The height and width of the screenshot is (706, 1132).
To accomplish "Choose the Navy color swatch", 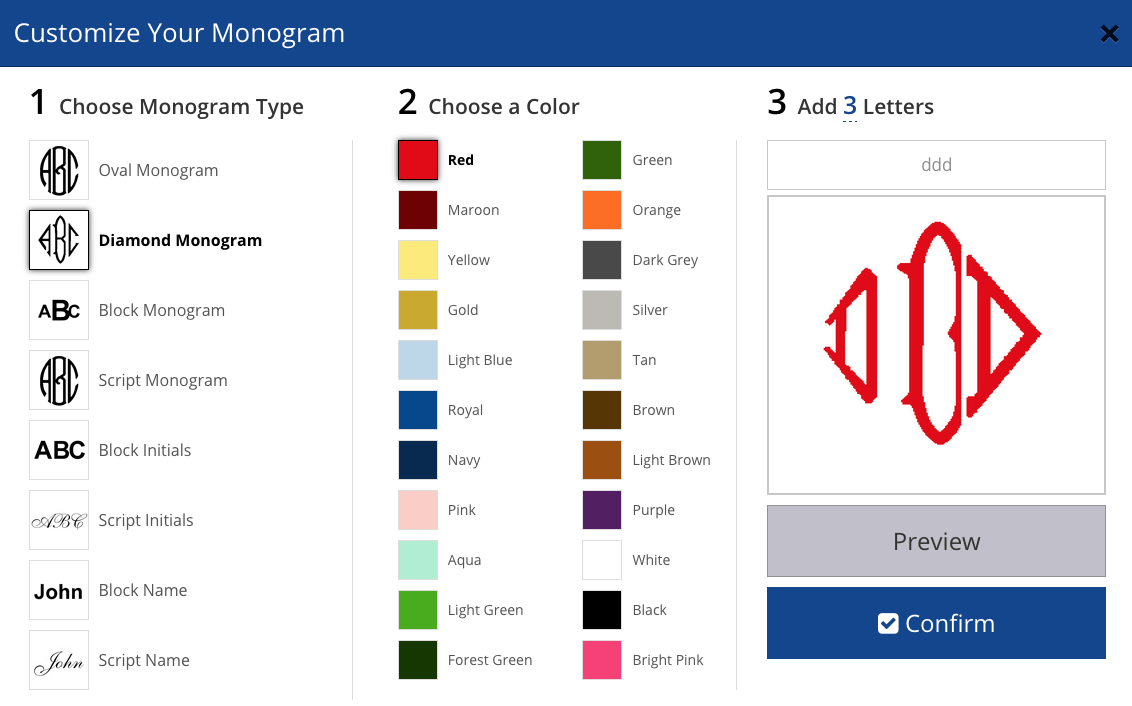I will click(x=418, y=461).
